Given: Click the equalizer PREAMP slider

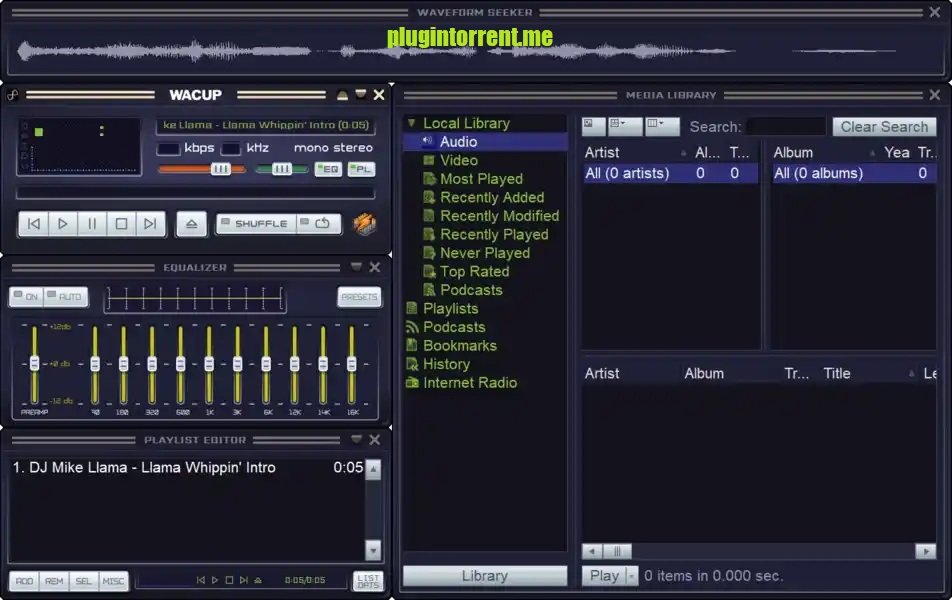Looking at the screenshot, I should [x=35, y=364].
